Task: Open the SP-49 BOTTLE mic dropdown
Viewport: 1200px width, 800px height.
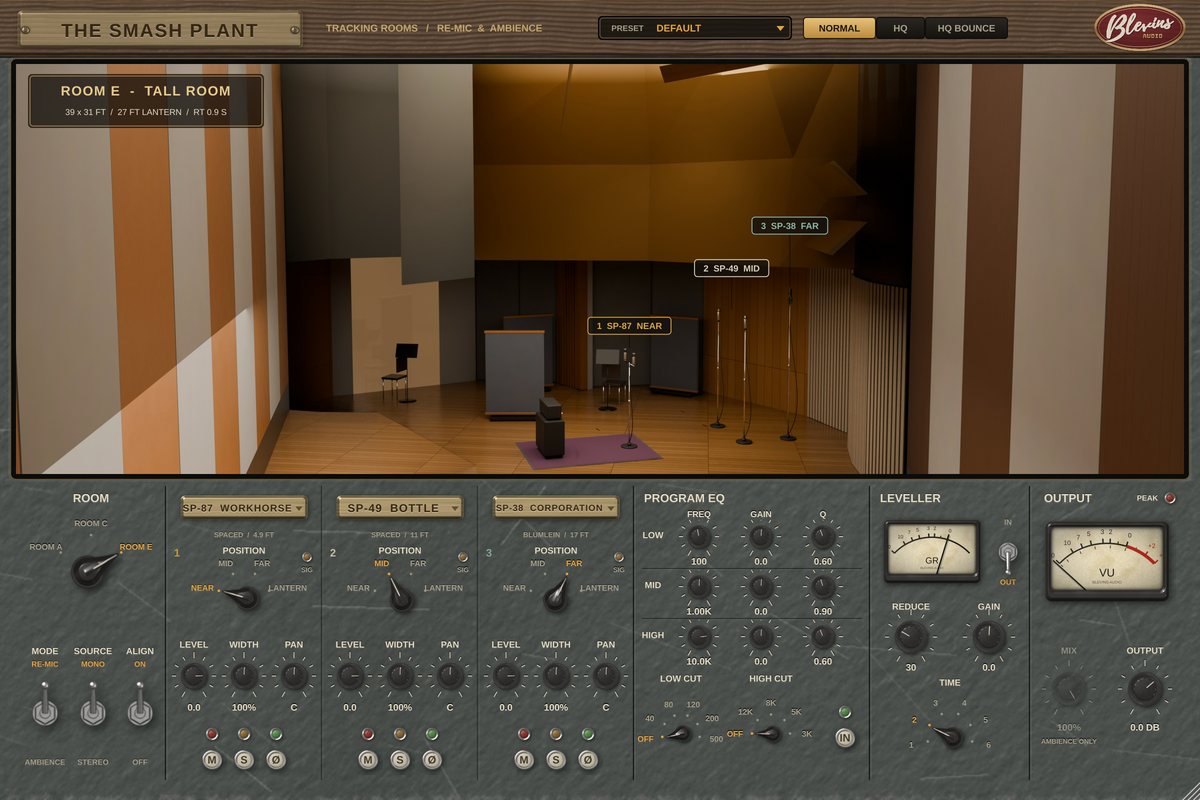Action: point(400,508)
